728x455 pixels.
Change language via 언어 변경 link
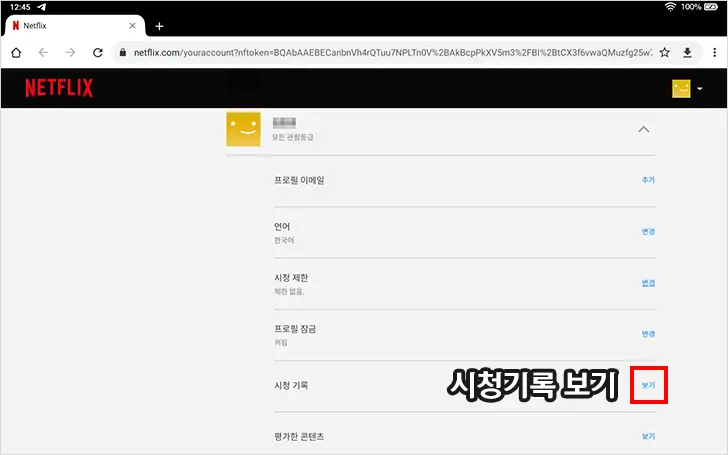(x=648, y=232)
